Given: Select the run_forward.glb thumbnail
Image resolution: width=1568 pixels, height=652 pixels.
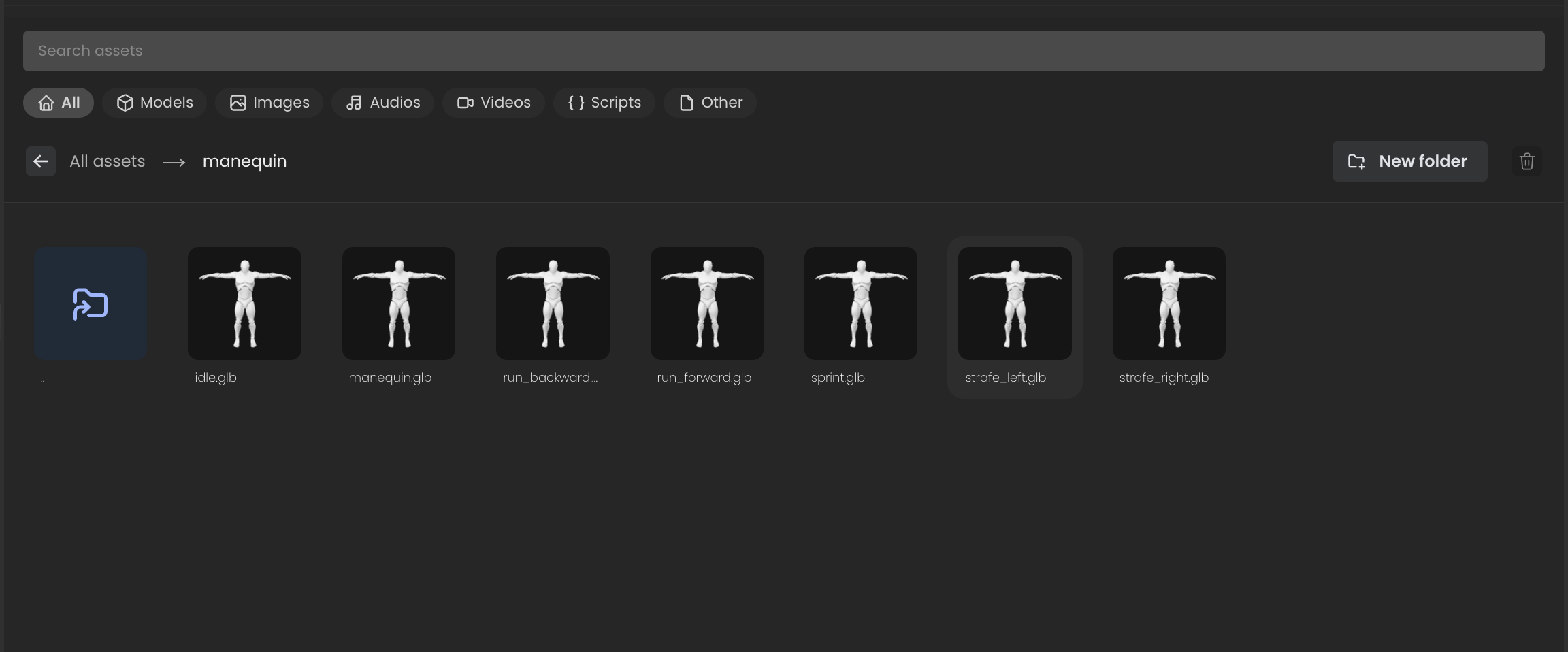Looking at the screenshot, I should pyautogui.click(x=707, y=304).
